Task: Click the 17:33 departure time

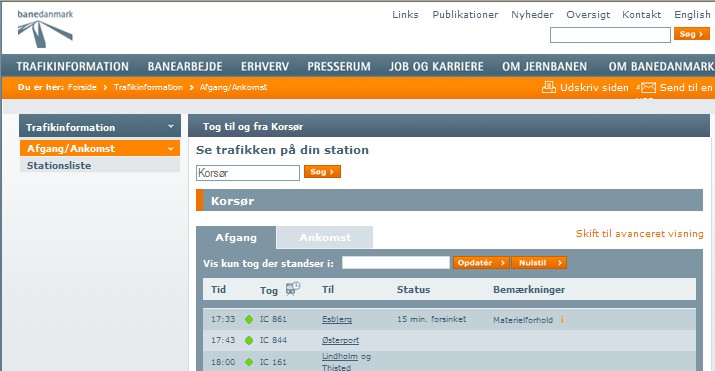Action: click(223, 319)
